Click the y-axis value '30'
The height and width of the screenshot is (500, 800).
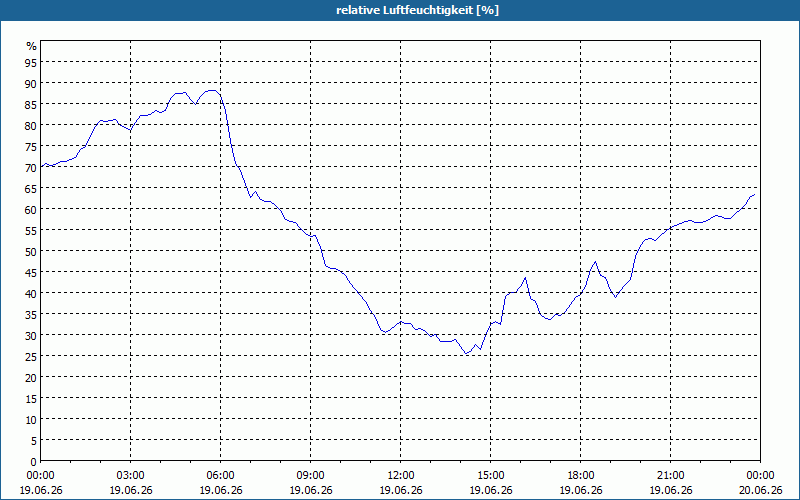[x=31, y=335]
